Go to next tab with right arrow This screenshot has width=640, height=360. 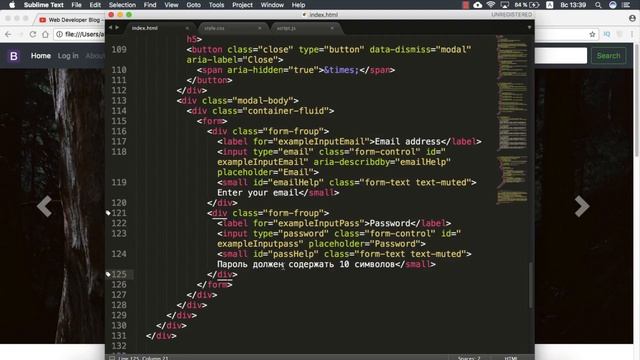pyautogui.click(x=117, y=28)
